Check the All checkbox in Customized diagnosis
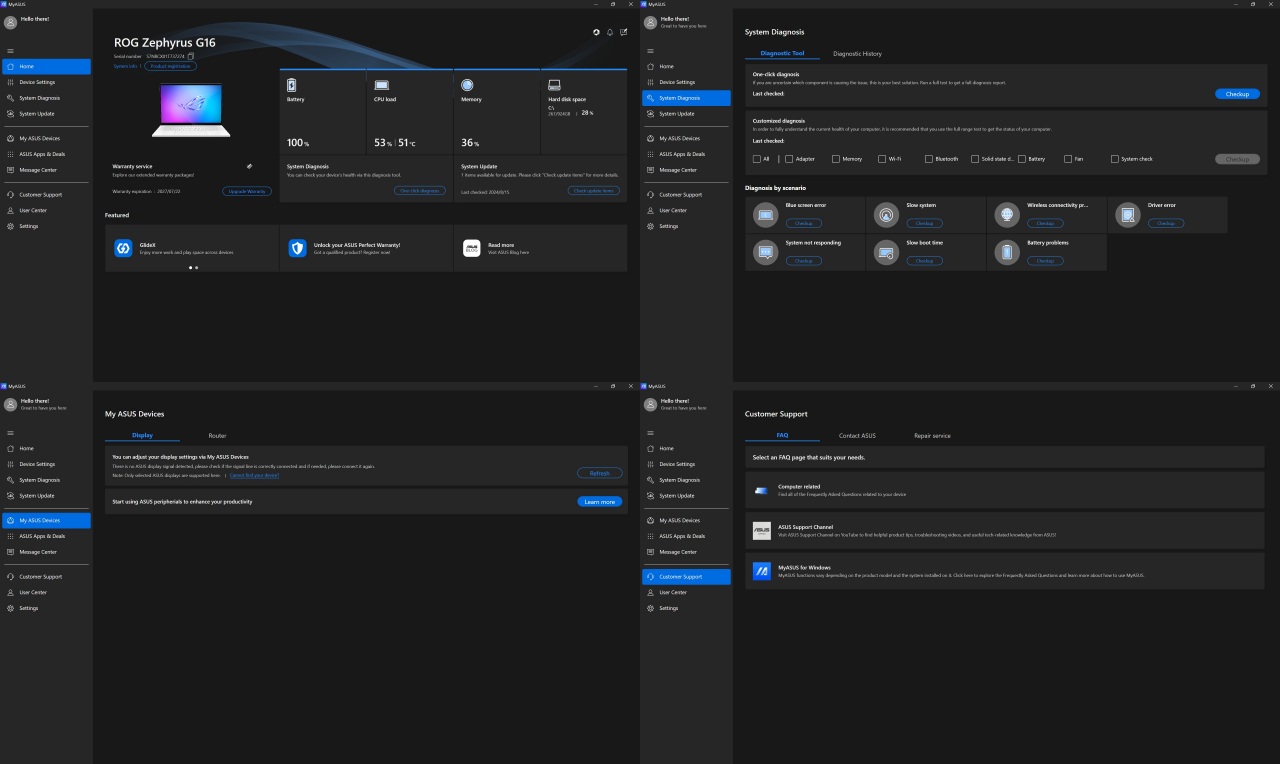The width and height of the screenshot is (1280, 764). tap(756, 159)
